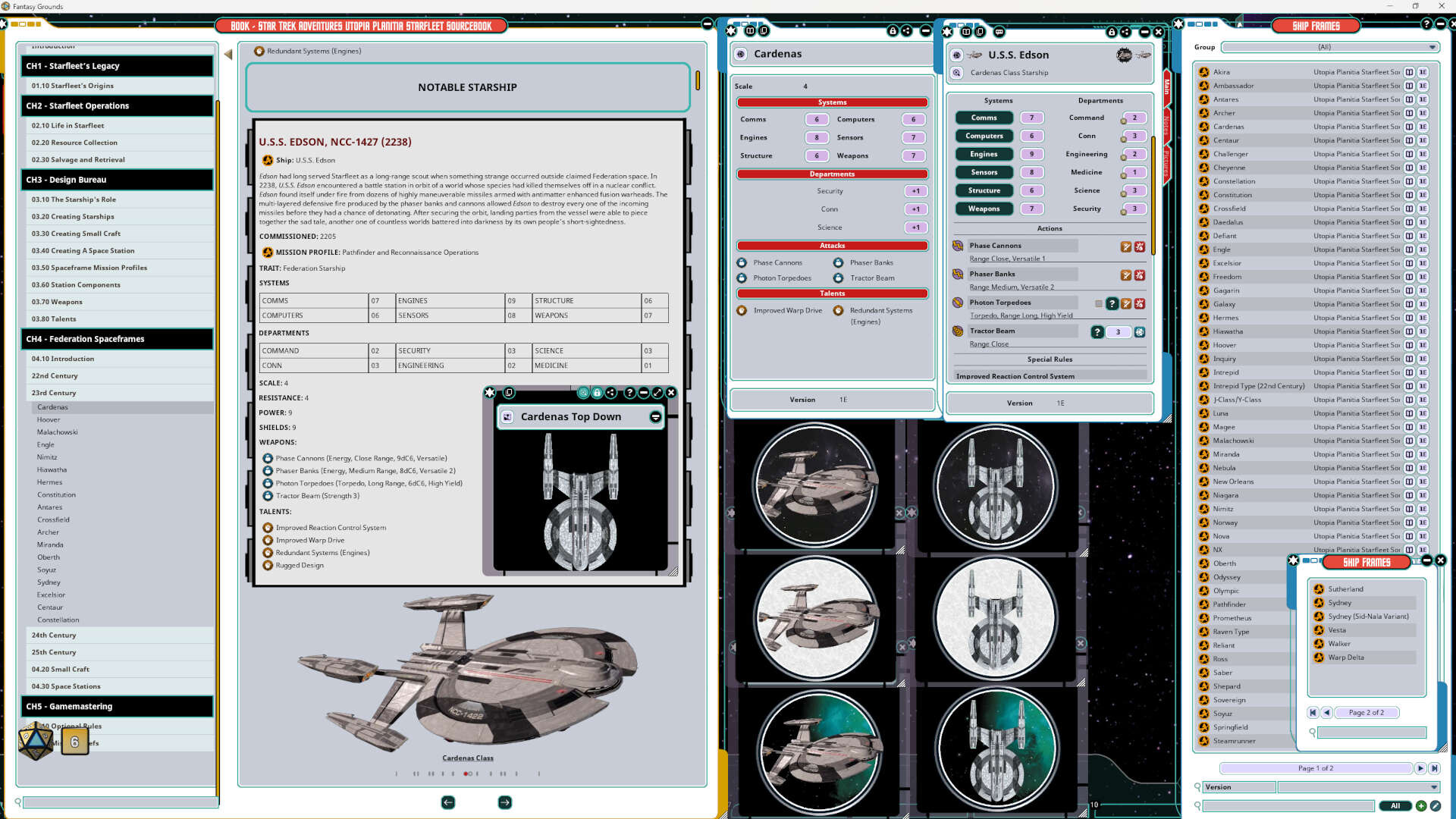Click the orange roll icon next to Phase Cannons
Viewport: 1456px width, 819px height.
pyautogui.click(x=1126, y=246)
